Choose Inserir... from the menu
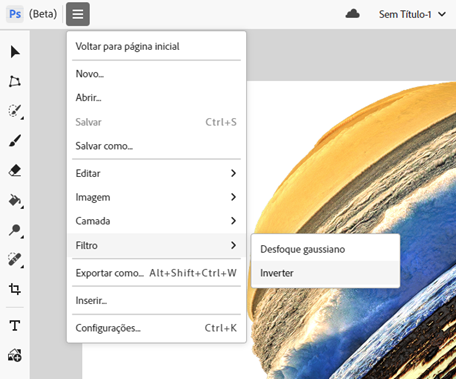Viewport: 456px width, 379px height. 156,301
